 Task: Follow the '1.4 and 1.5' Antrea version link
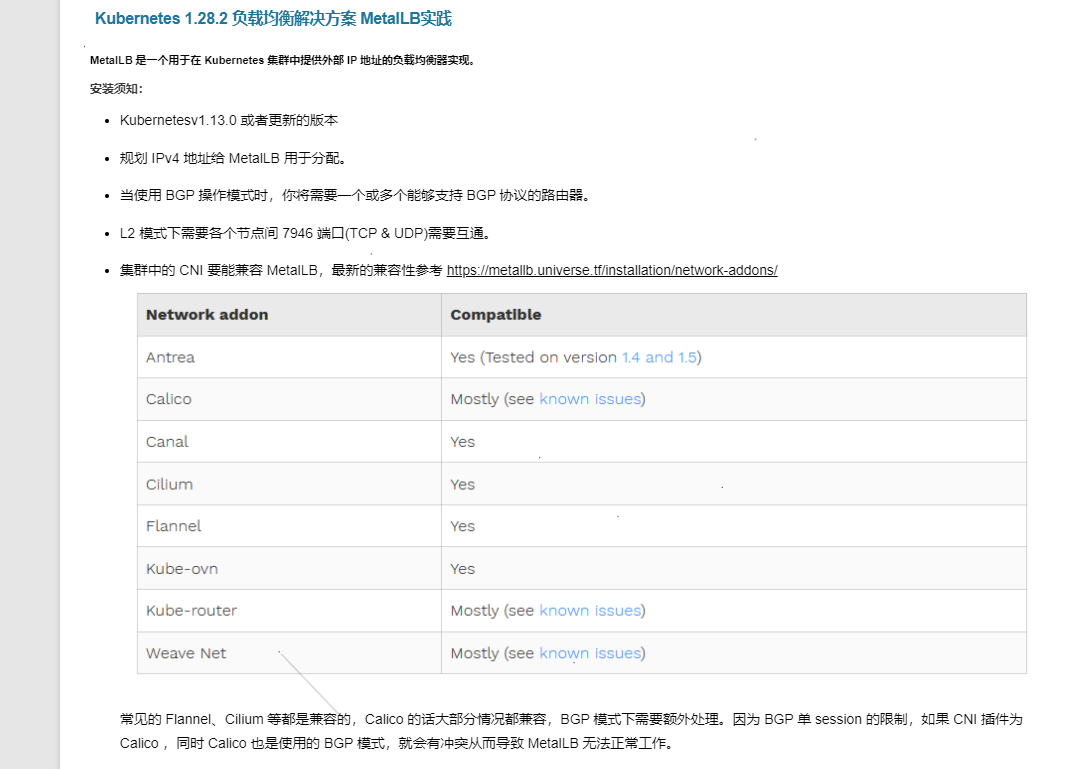(x=659, y=357)
